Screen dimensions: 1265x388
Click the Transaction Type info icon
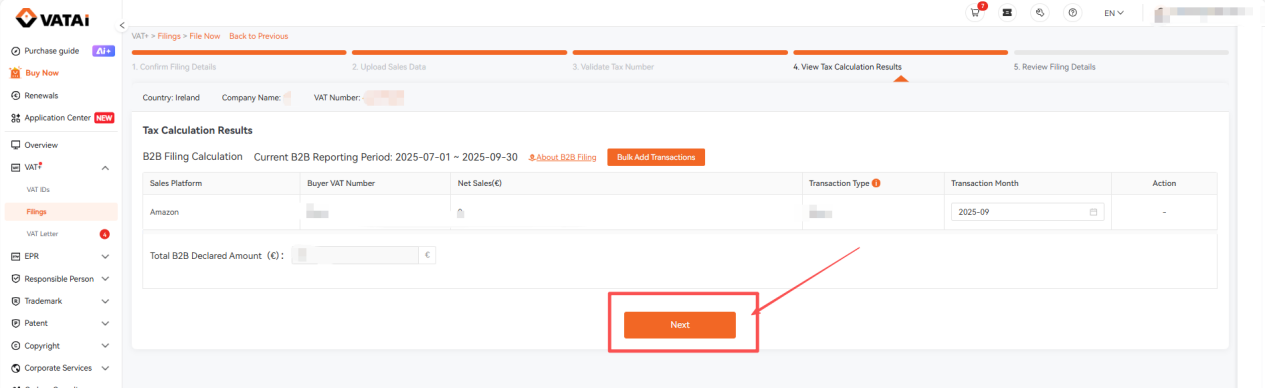(x=876, y=183)
